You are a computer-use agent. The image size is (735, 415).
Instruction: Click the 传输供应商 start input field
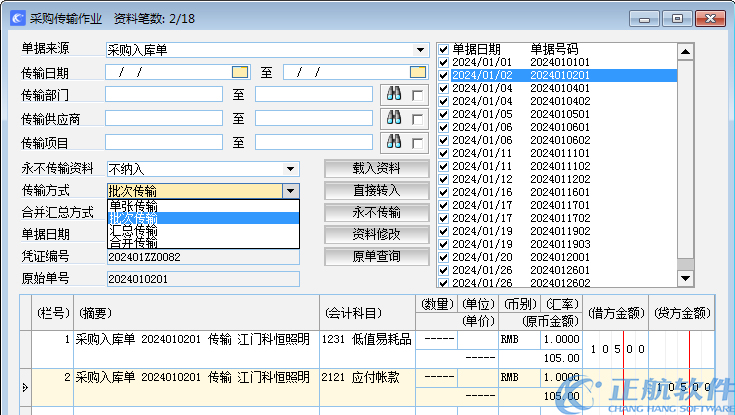[x=165, y=118]
